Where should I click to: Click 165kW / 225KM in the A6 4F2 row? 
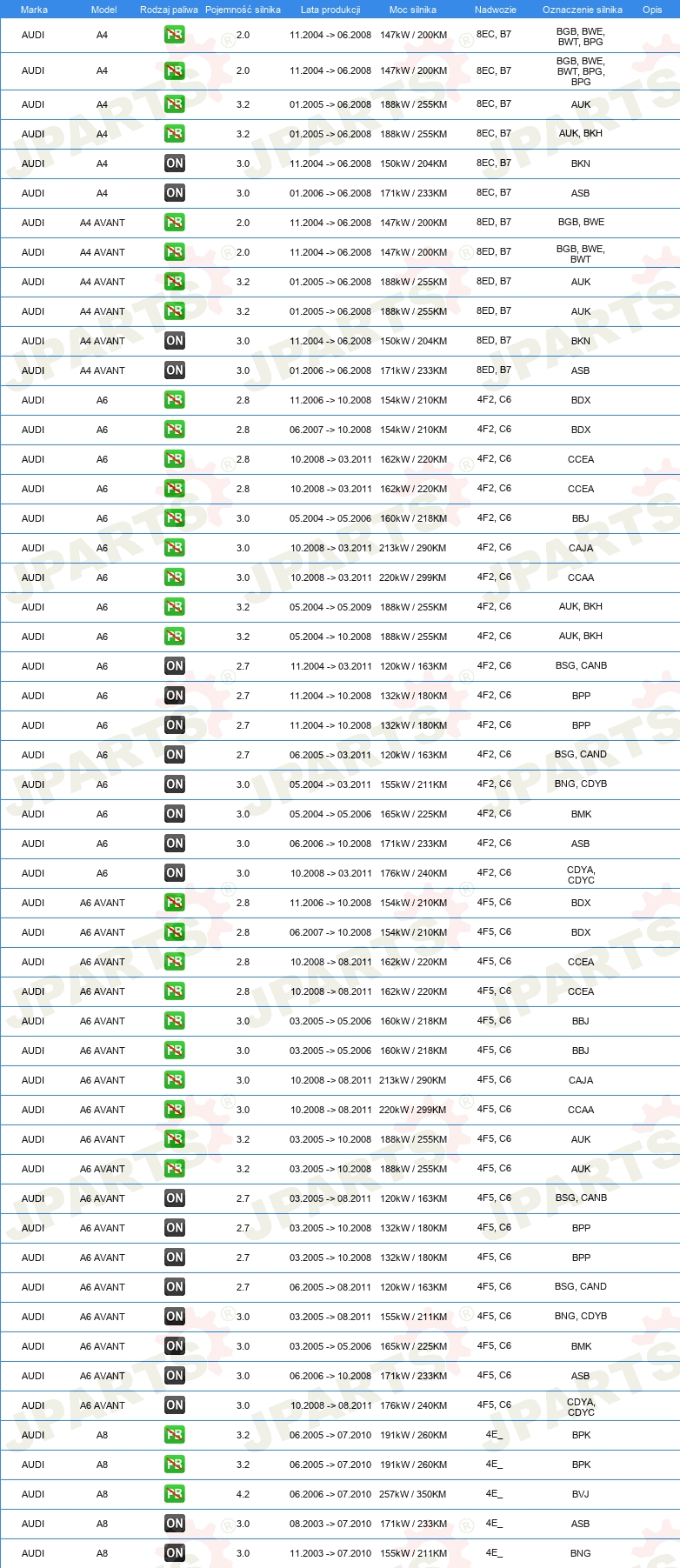(413, 814)
